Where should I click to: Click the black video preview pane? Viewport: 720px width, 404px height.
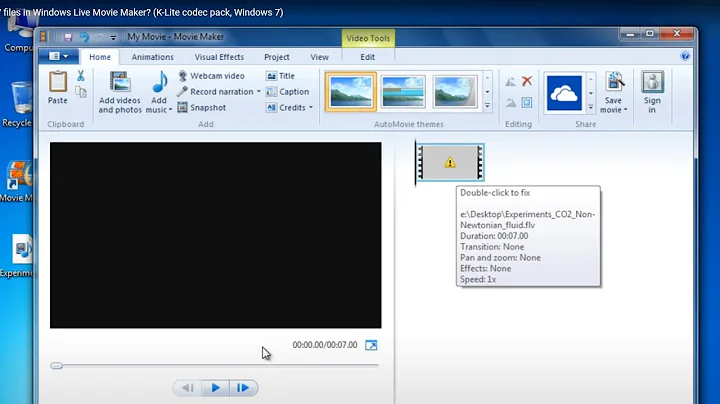pyautogui.click(x=215, y=235)
